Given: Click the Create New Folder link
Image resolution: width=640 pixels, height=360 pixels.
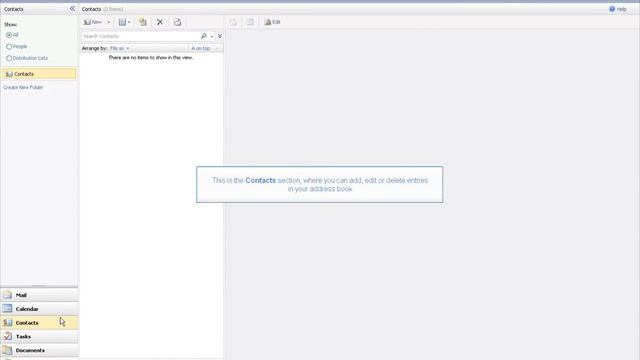Looking at the screenshot, I should (x=23, y=87).
